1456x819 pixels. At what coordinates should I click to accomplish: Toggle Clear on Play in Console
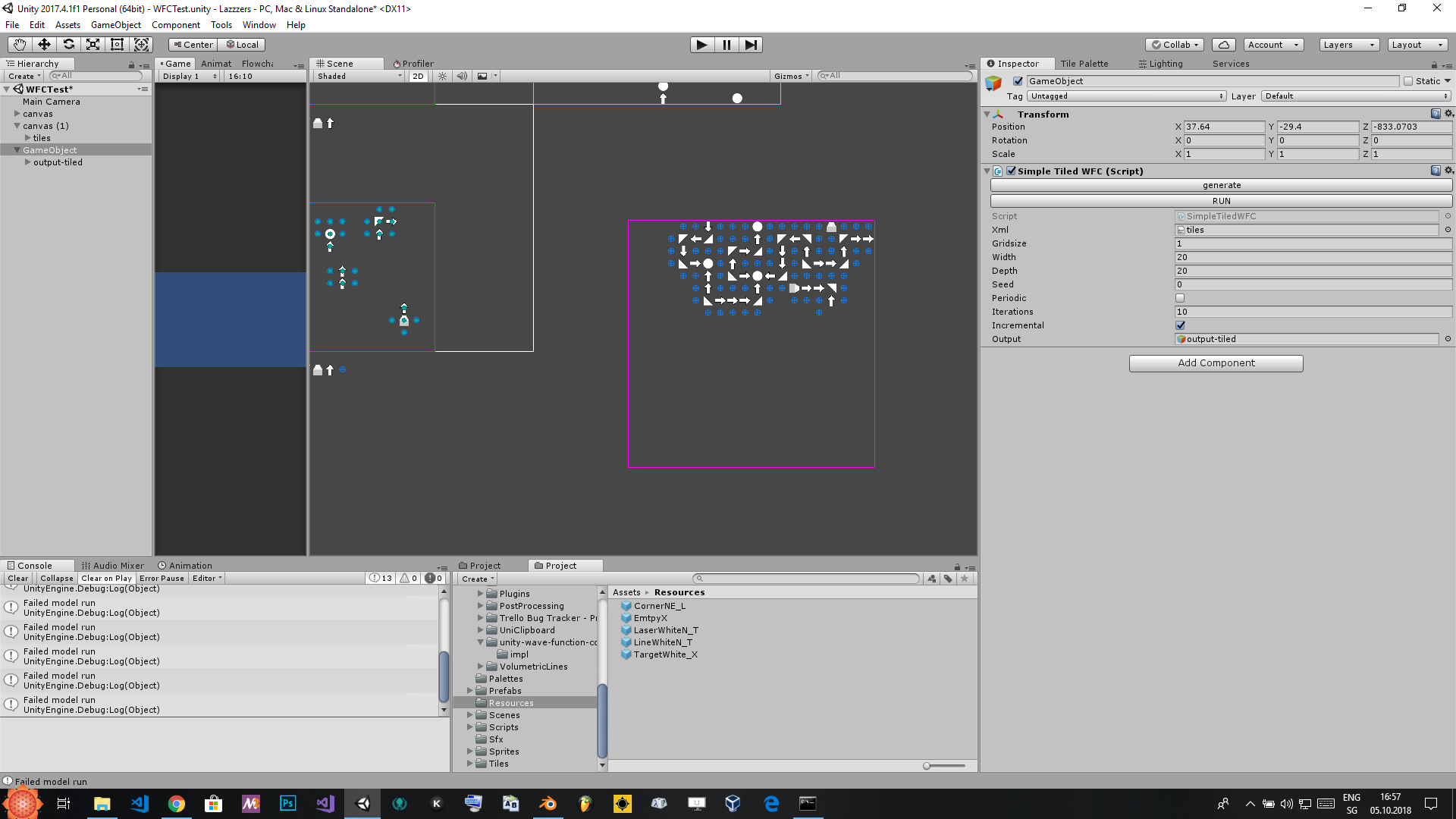(x=106, y=579)
